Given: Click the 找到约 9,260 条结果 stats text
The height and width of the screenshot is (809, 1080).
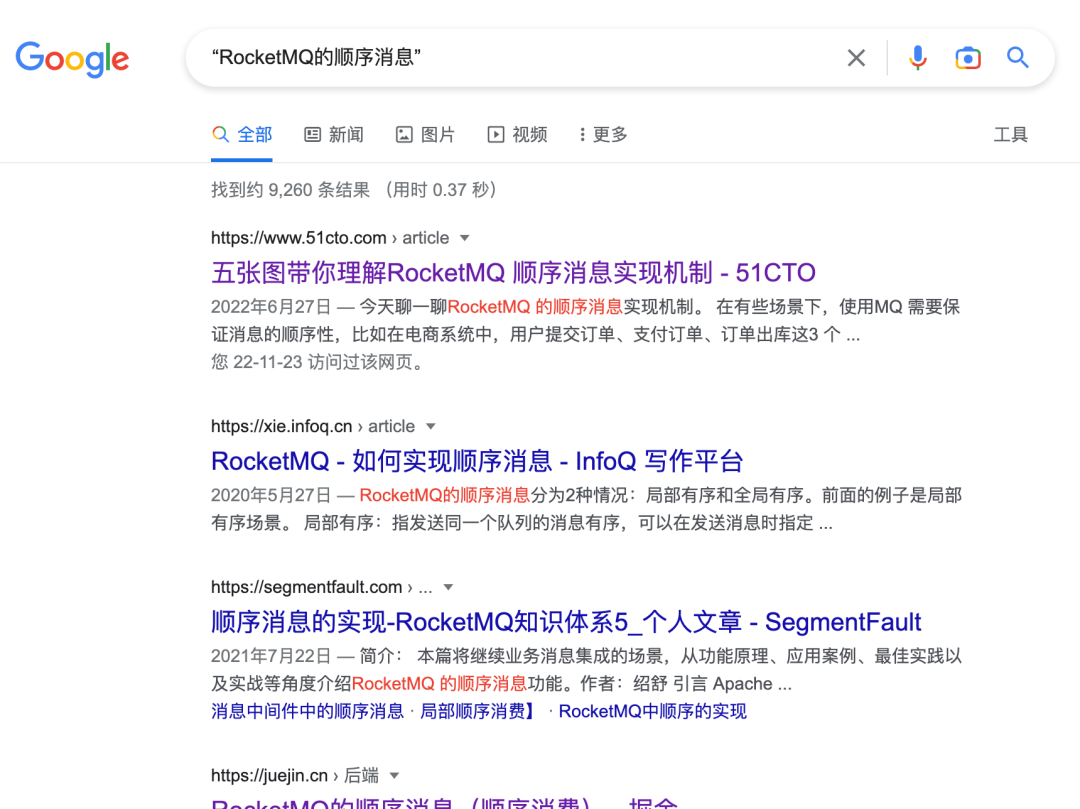Looking at the screenshot, I should click(291, 190).
